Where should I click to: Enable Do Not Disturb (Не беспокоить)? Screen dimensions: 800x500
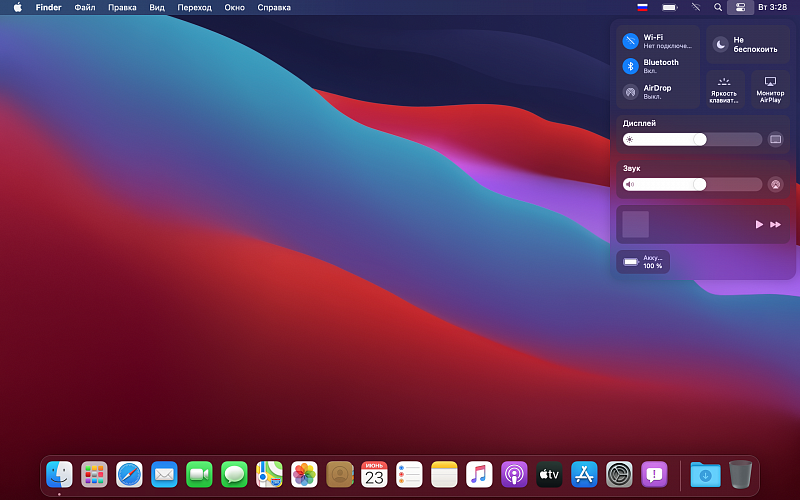click(x=720, y=44)
